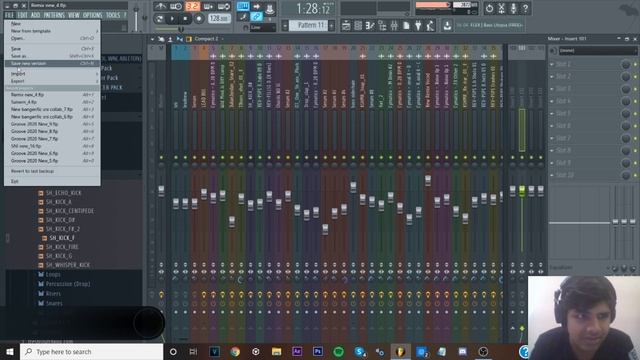Image resolution: width=640 pixels, height=360 pixels.
Task: Click the plus button beside Pattern 11
Action: click(x=331, y=25)
